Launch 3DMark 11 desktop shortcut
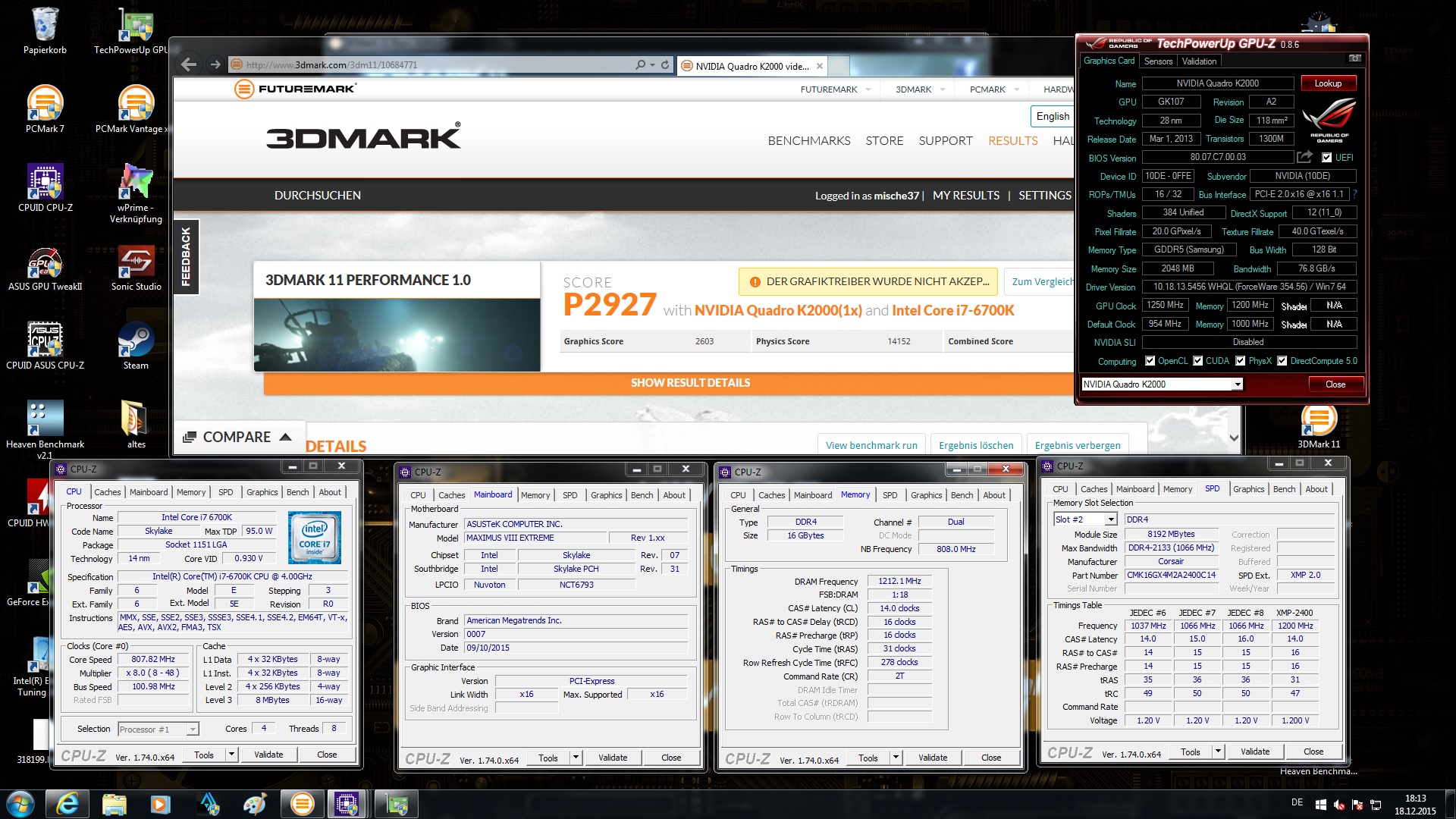The width and height of the screenshot is (1456, 819). [1319, 426]
